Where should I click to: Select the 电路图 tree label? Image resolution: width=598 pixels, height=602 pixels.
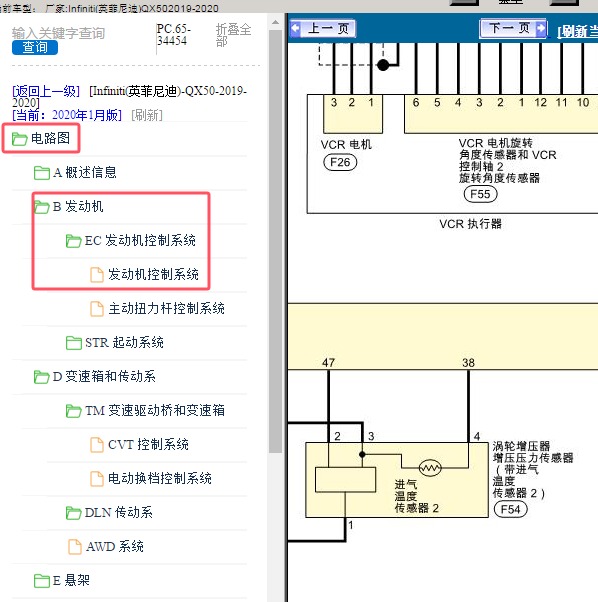click(x=50, y=138)
